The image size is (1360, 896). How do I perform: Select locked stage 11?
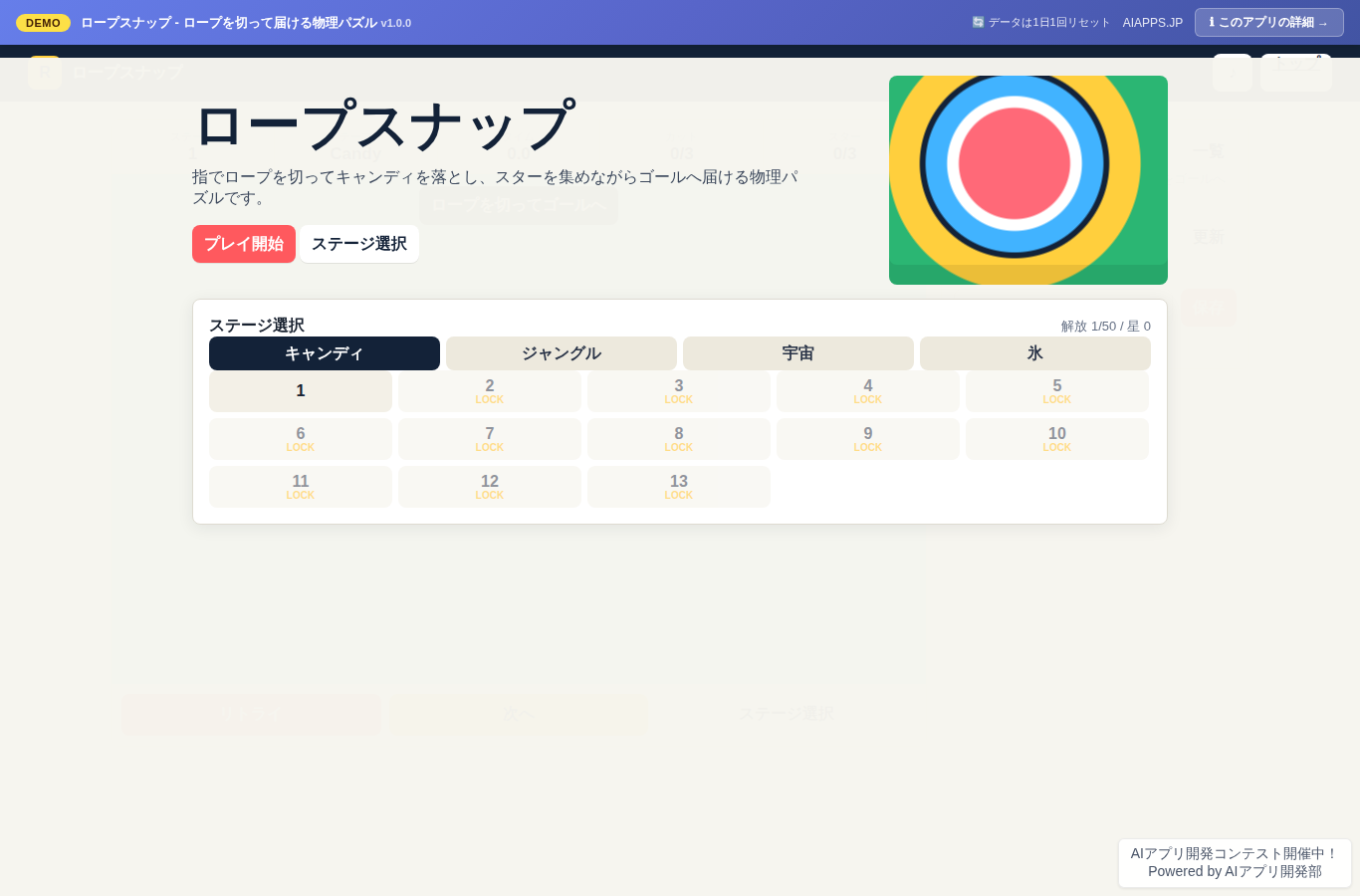pyautogui.click(x=301, y=487)
